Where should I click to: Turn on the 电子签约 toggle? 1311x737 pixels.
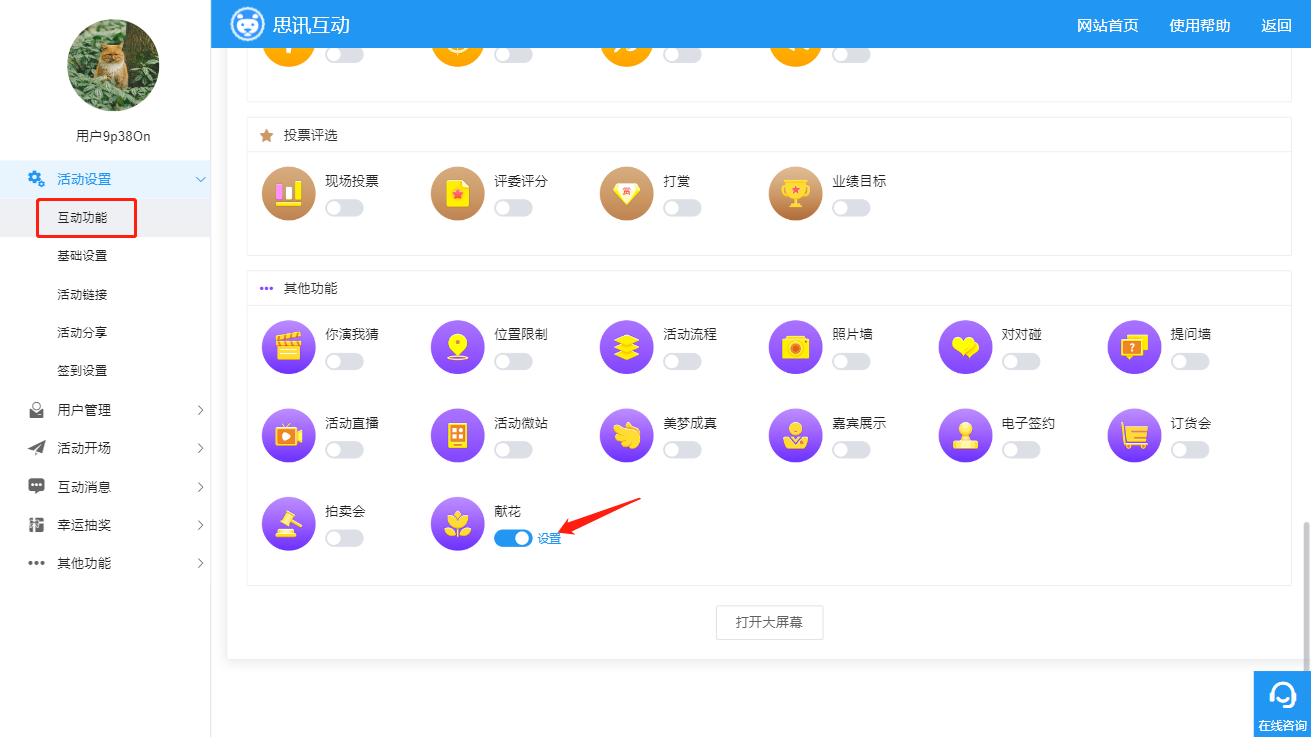click(1021, 450)
